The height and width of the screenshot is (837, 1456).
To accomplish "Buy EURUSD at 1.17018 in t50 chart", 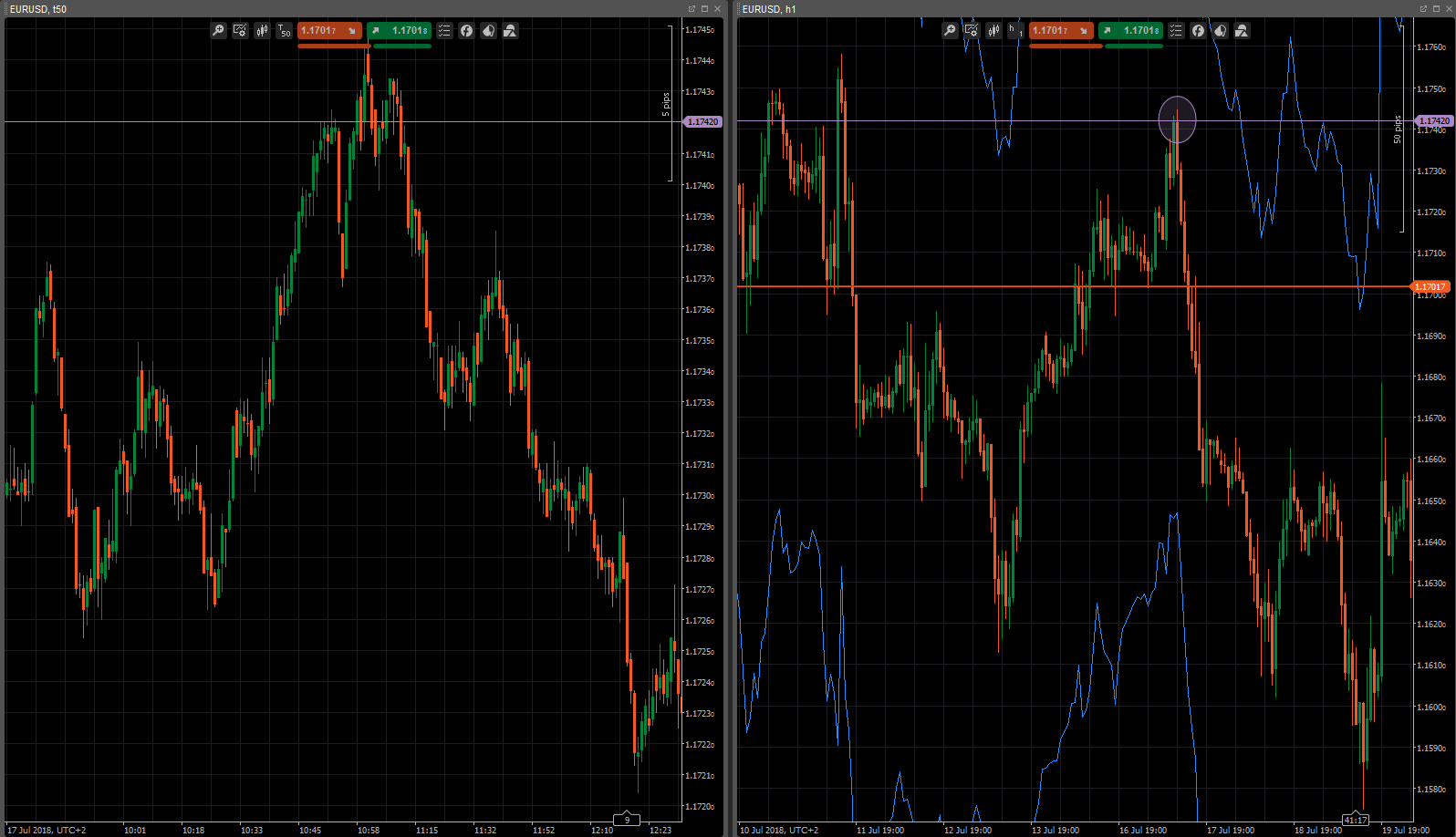I will click(400, 31).
